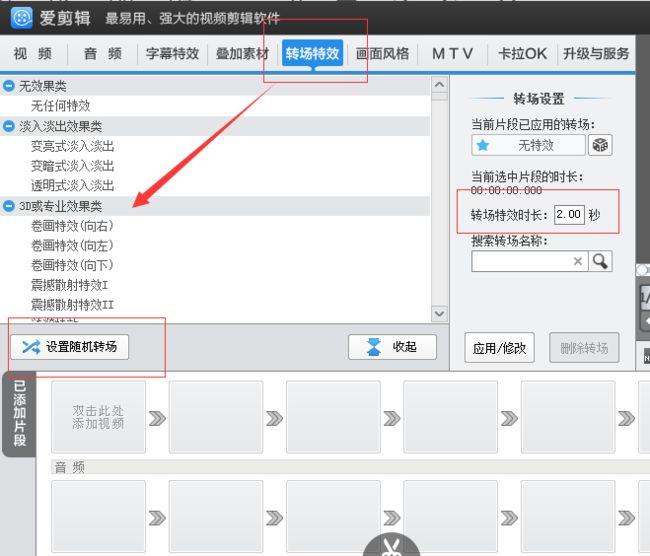Switch to the 叠加素材 tab
The image size is (650, 556).
(x=242, y=53)
